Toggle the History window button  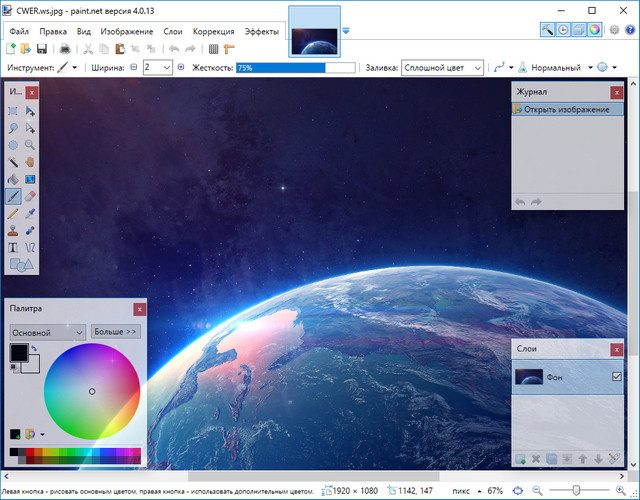click(x=563, y=30)
